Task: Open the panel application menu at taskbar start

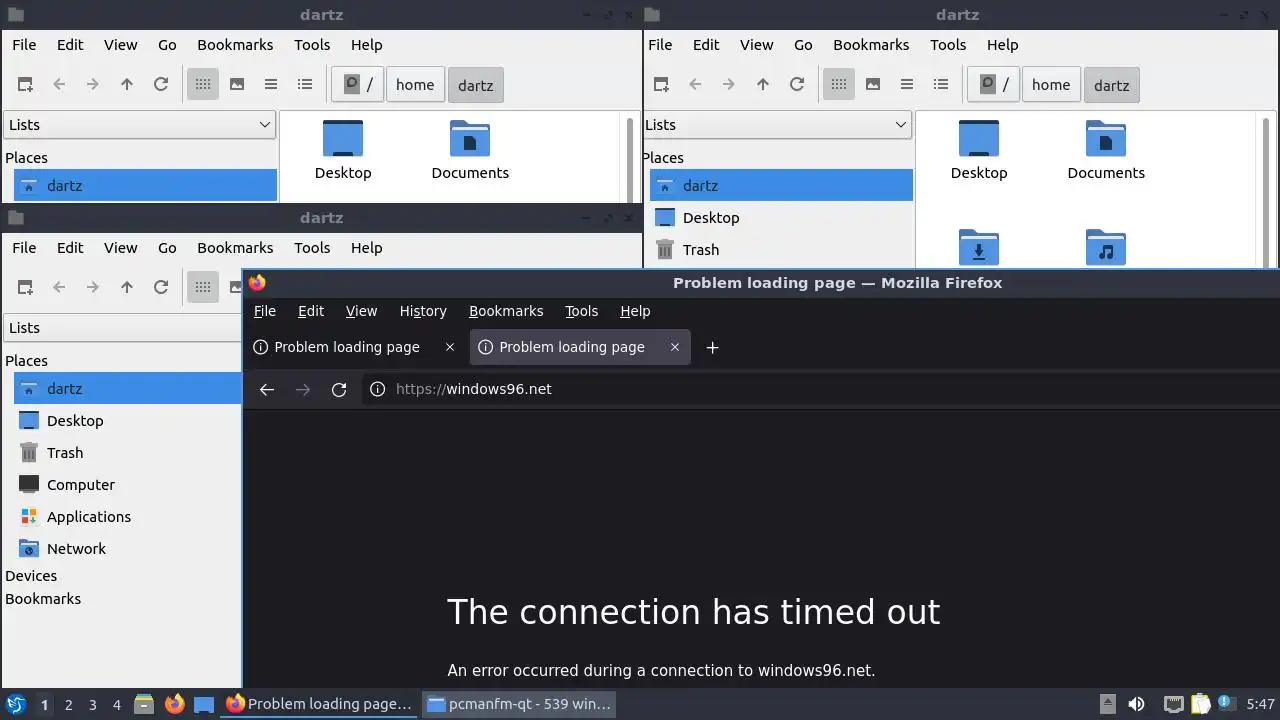Action: point(16,704)
